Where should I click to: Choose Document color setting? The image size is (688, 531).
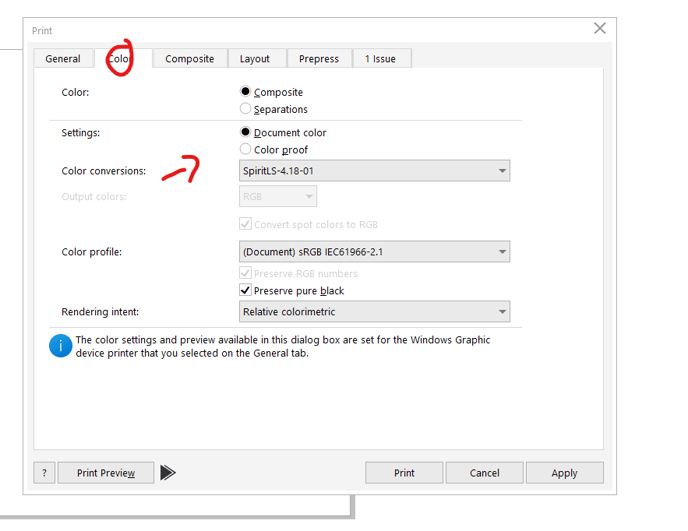[245, 132]
